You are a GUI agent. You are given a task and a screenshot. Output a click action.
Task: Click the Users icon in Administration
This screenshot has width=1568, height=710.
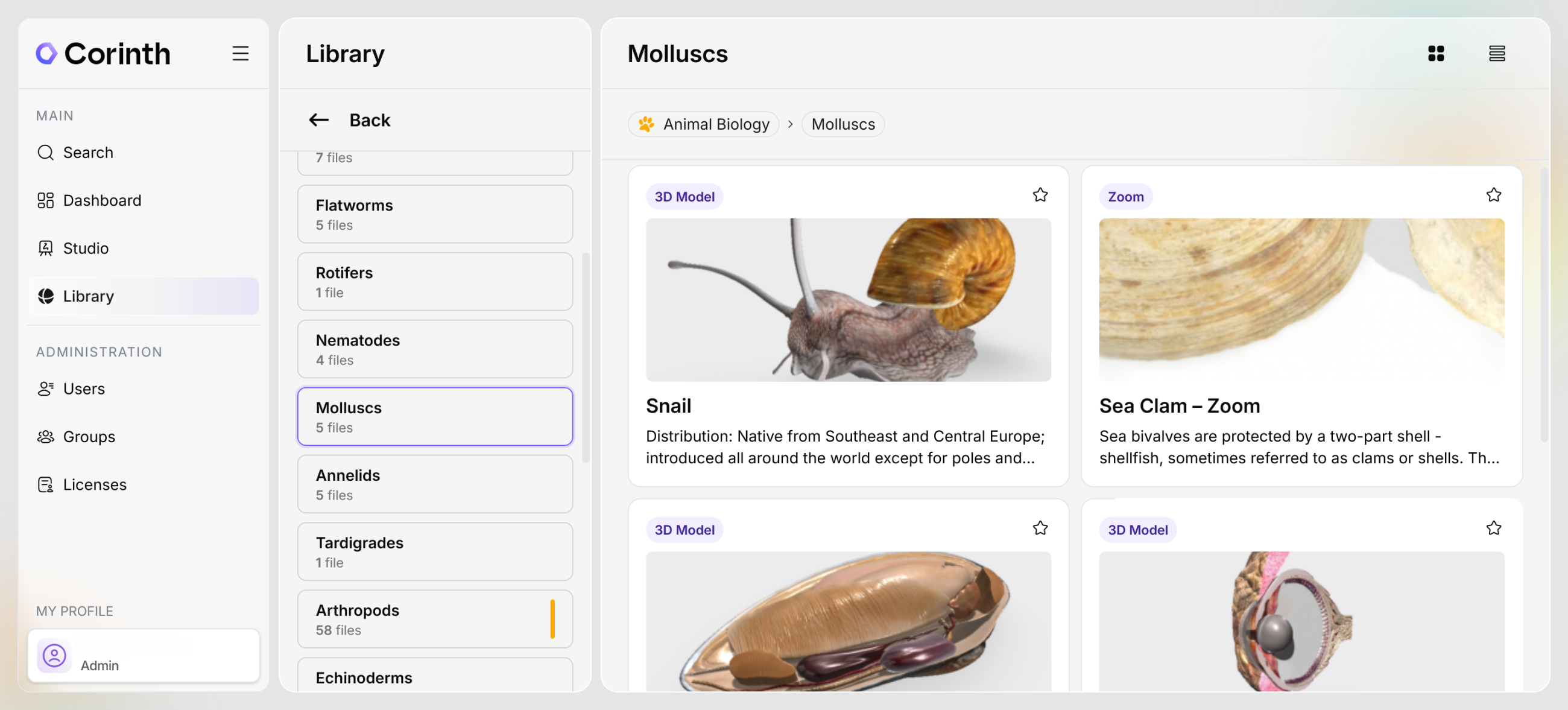[x=46, y=388]
